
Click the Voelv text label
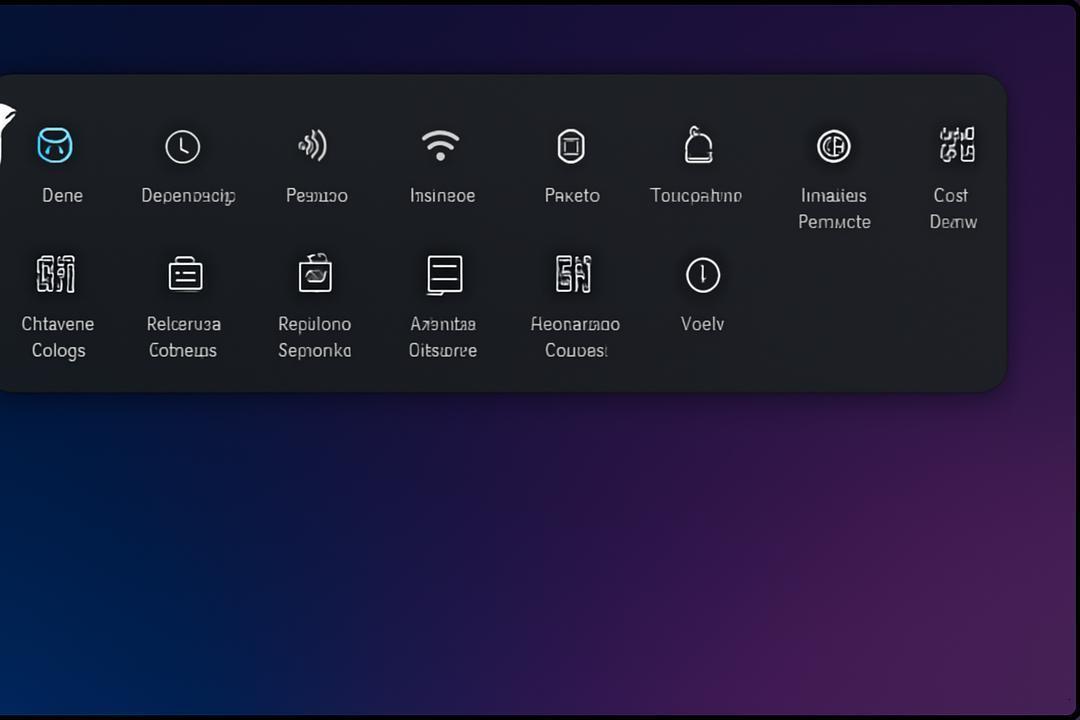pos(702,324)
